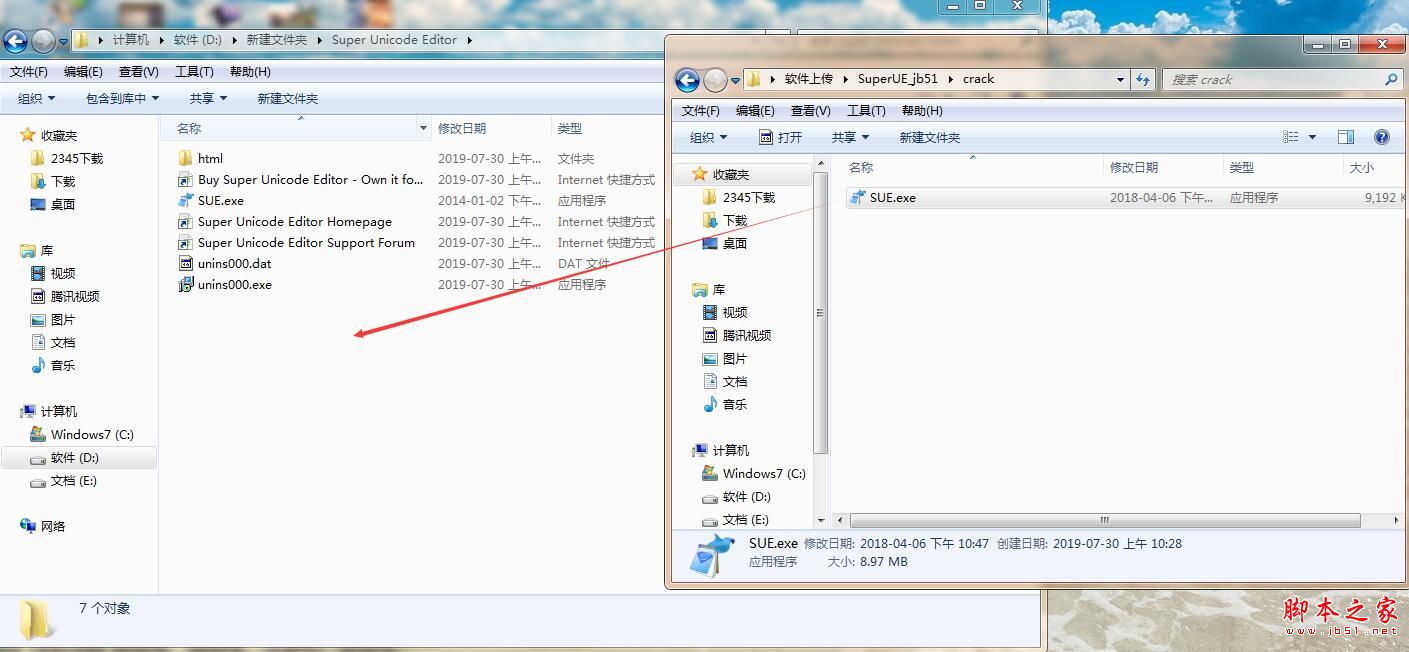Open 帮助(H) menu in crack window
1409x652 pixels.
coord(922,111)
